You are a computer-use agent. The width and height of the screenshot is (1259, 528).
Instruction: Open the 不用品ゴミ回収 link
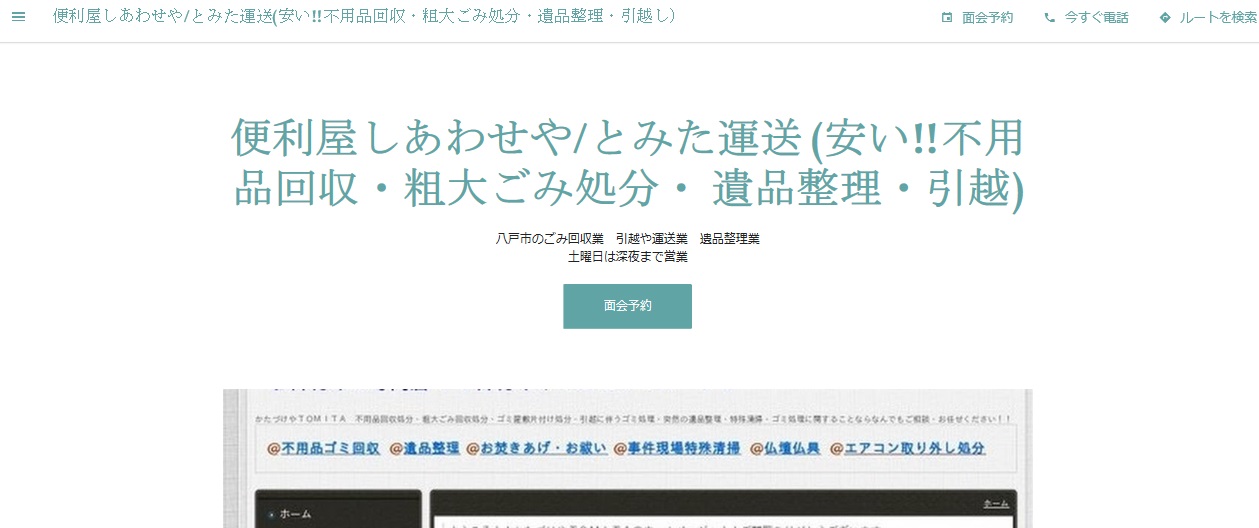330,448
